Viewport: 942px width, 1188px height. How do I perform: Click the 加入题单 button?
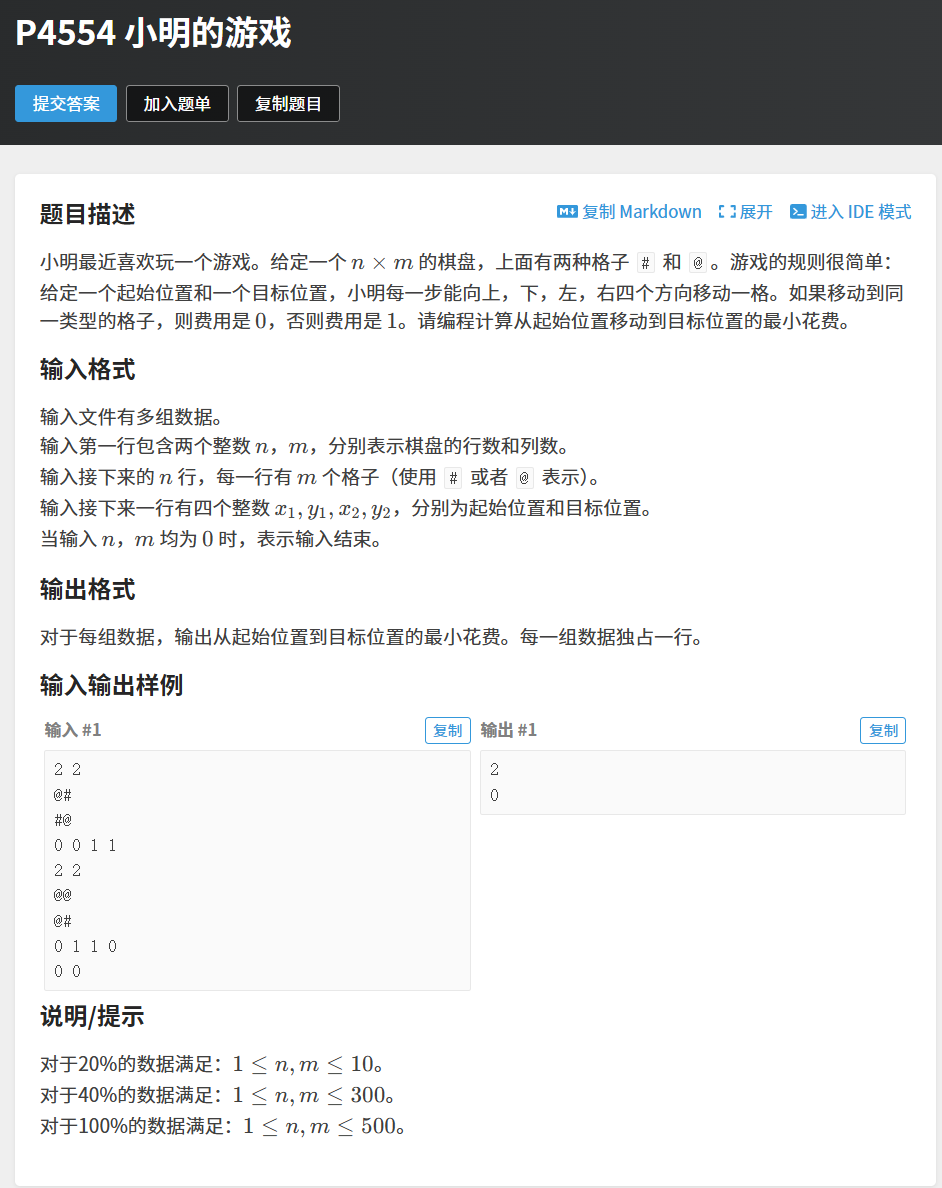click(x=177, y=104)
